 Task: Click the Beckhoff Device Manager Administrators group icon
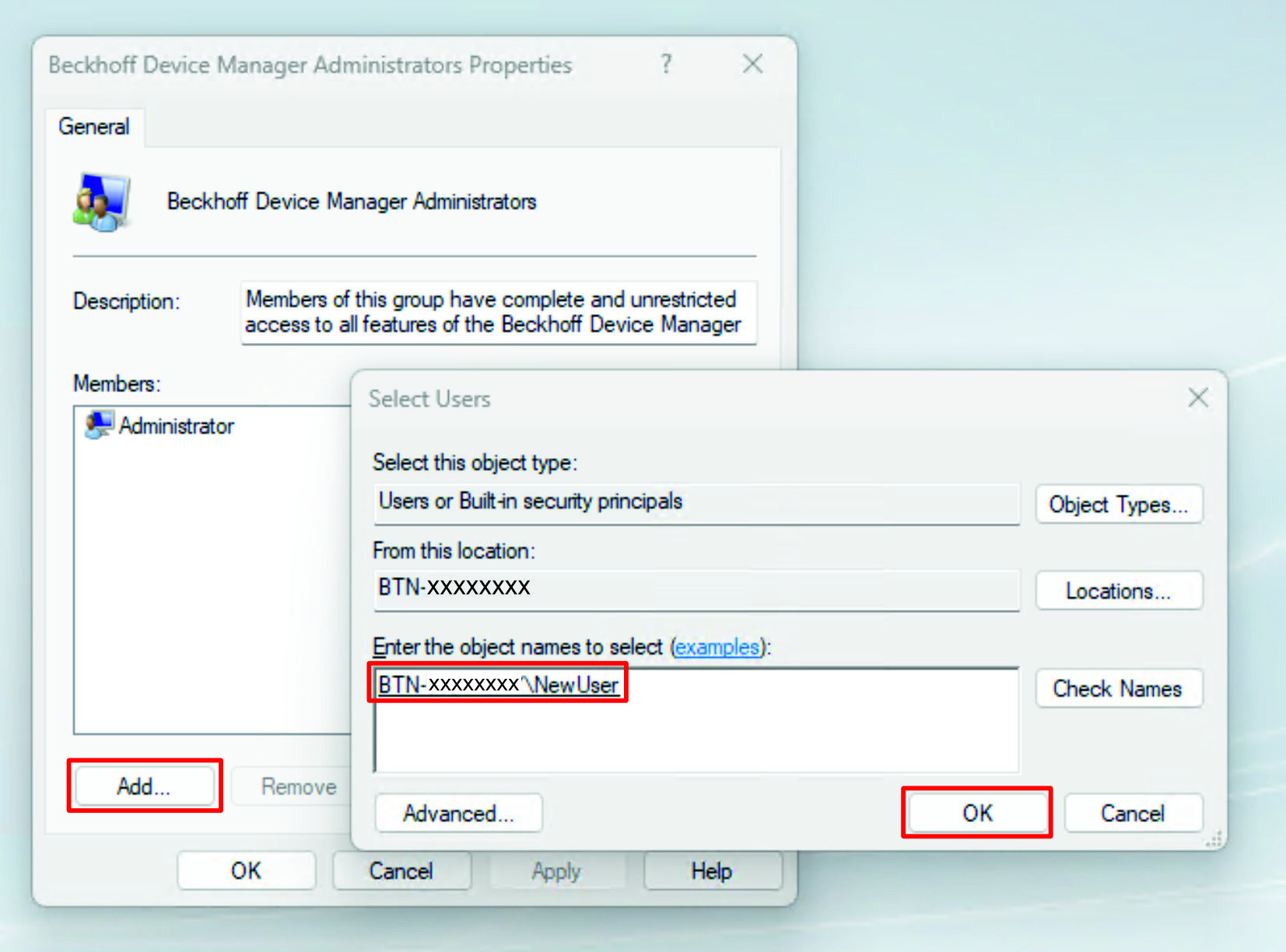click(x=102, y=202)
